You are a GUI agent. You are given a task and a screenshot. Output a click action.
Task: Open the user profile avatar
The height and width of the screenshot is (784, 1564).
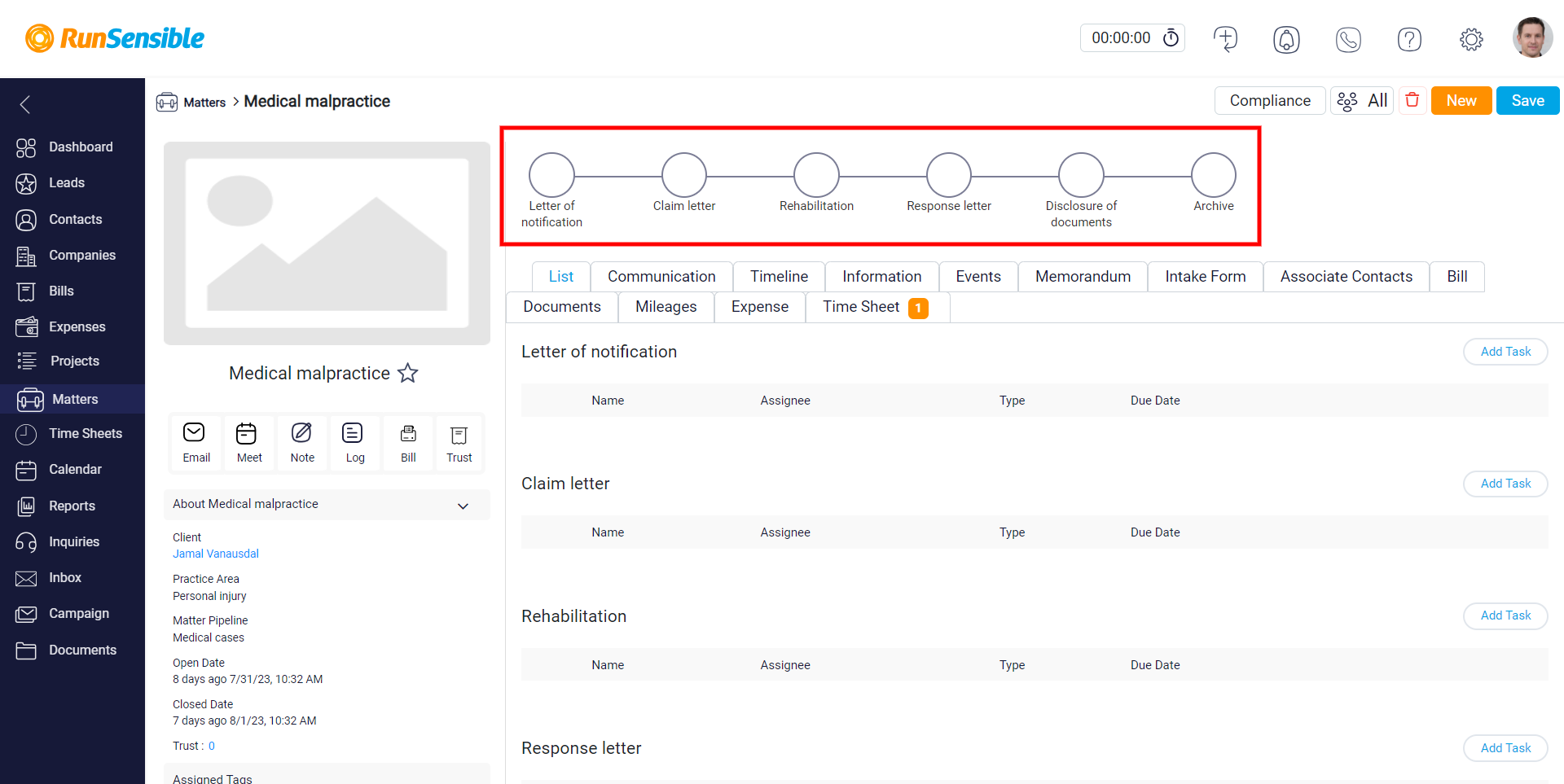(1532, 37)
